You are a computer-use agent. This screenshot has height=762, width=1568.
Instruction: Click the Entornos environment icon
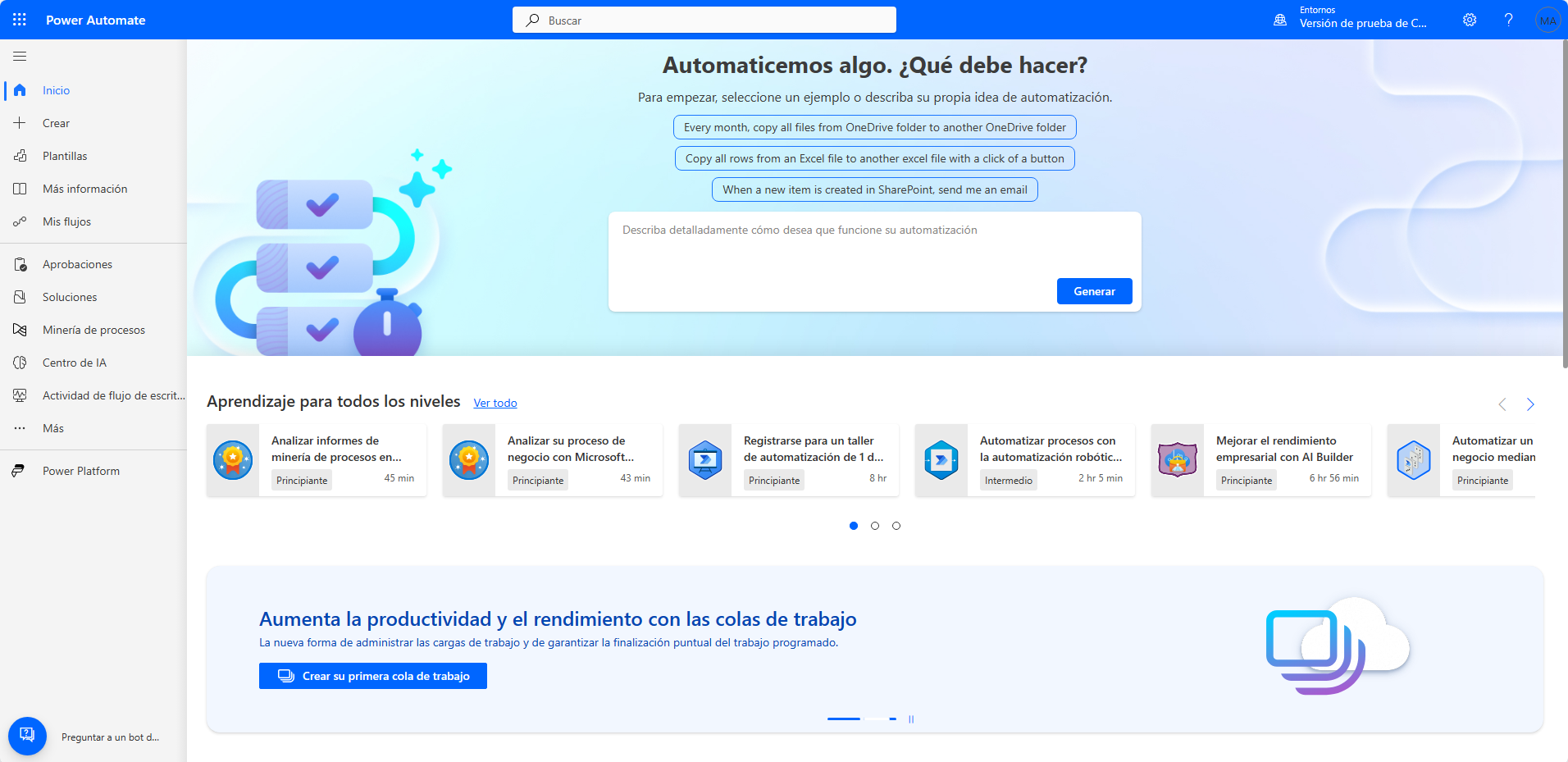1280,20
